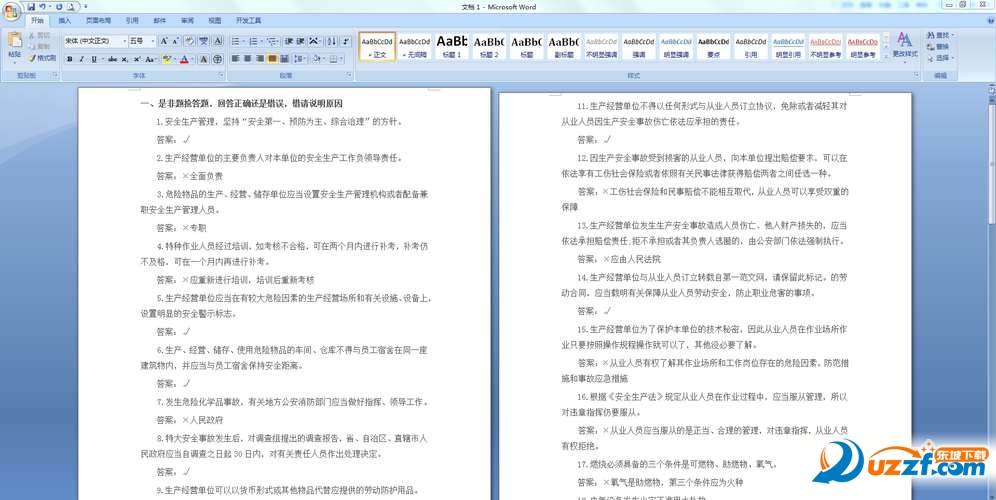Apply character shading (shaded A)
The height and width of the screenshot is (500, 996).
pos(204,59)
